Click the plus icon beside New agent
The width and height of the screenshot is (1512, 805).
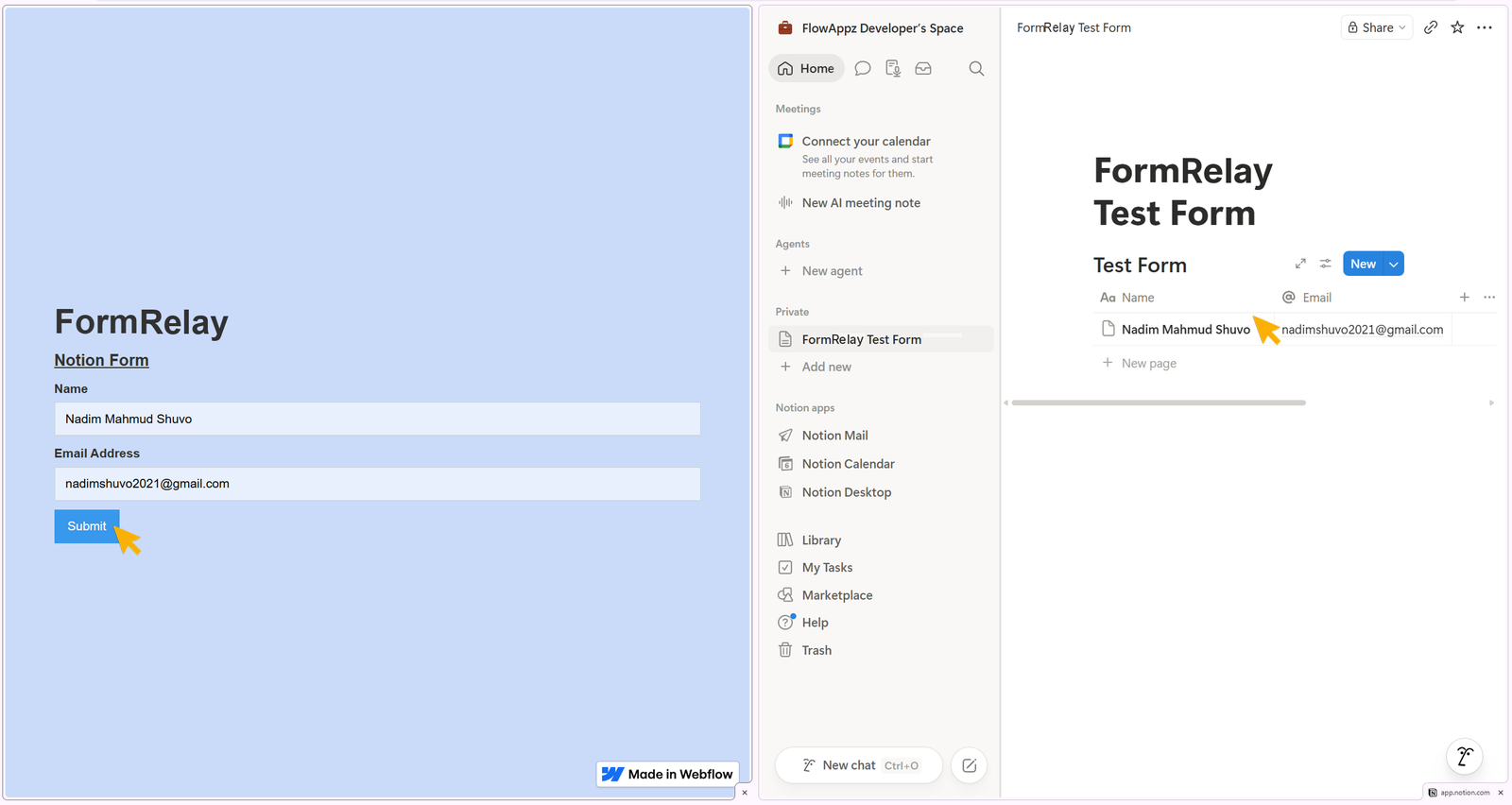(785, 270)
